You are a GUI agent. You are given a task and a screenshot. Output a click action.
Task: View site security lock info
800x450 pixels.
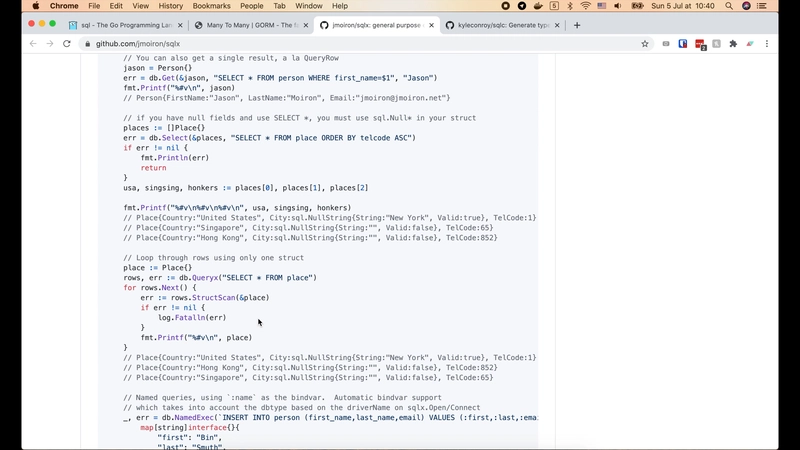pos(87,44)
